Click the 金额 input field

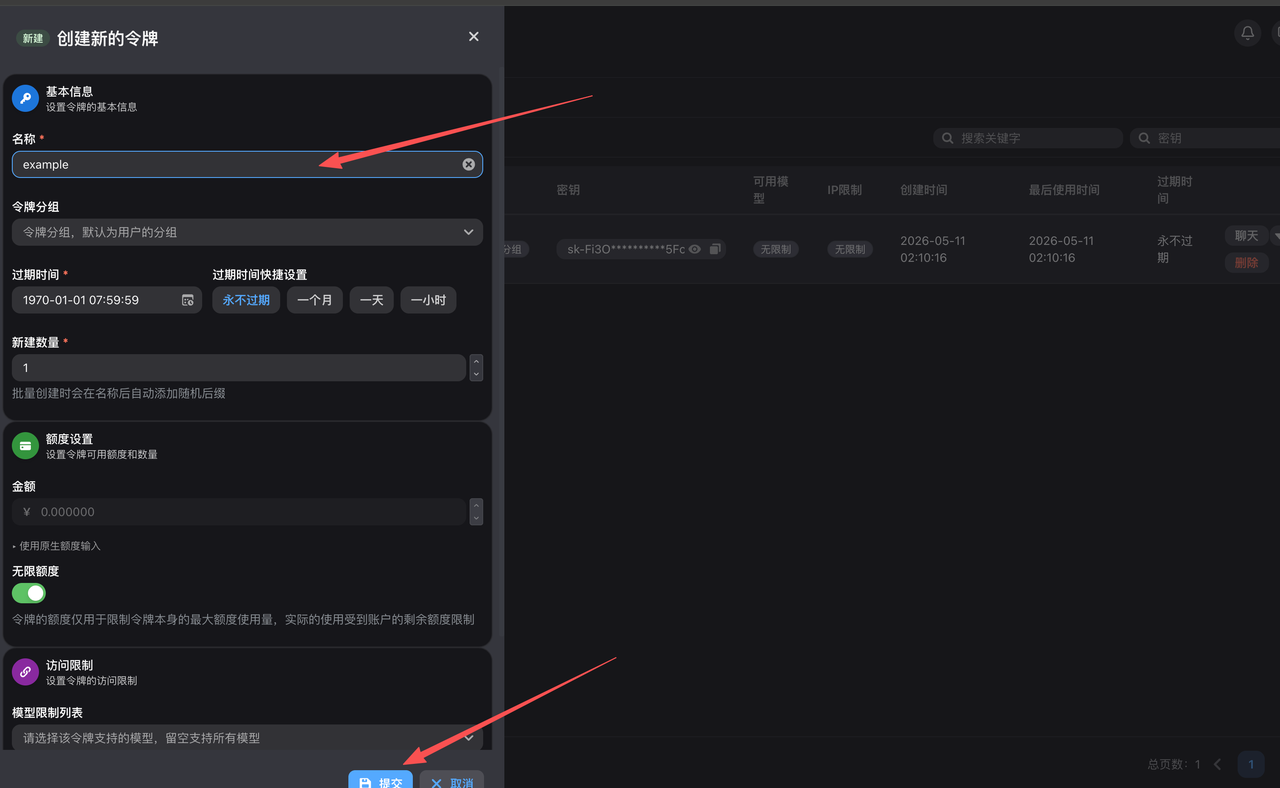click(238, 512)
